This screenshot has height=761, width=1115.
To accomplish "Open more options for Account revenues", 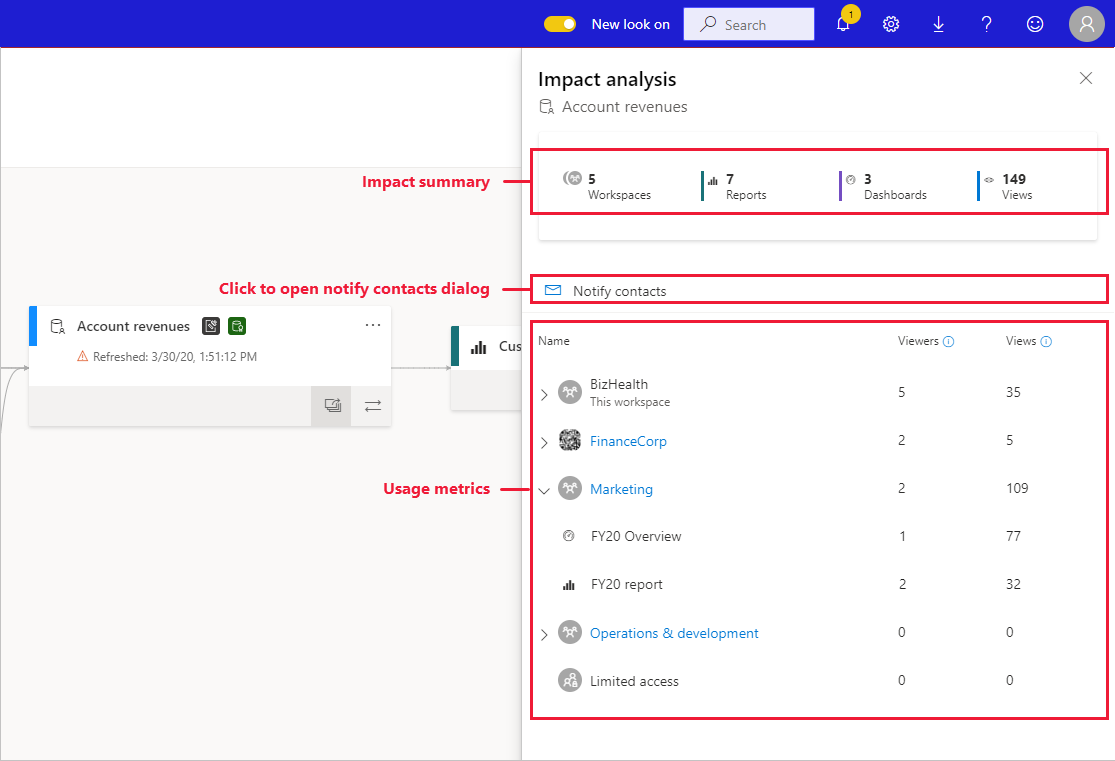I will tap(372, 325).
